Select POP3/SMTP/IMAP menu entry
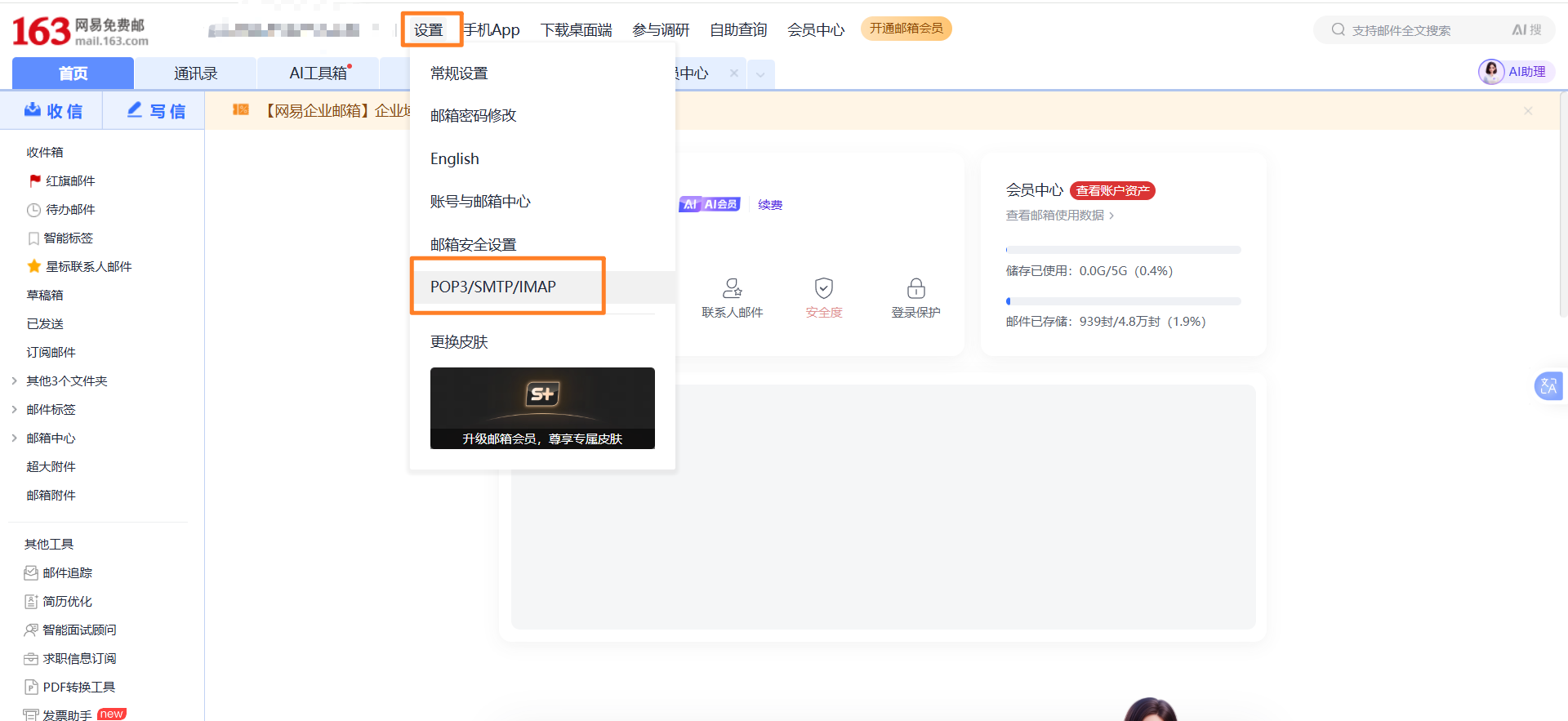 point(542,287)
